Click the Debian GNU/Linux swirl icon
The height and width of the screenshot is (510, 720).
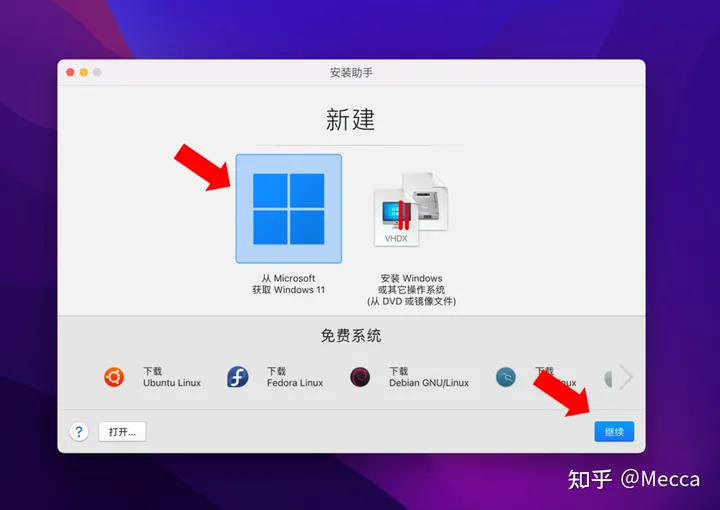[360, 377]
